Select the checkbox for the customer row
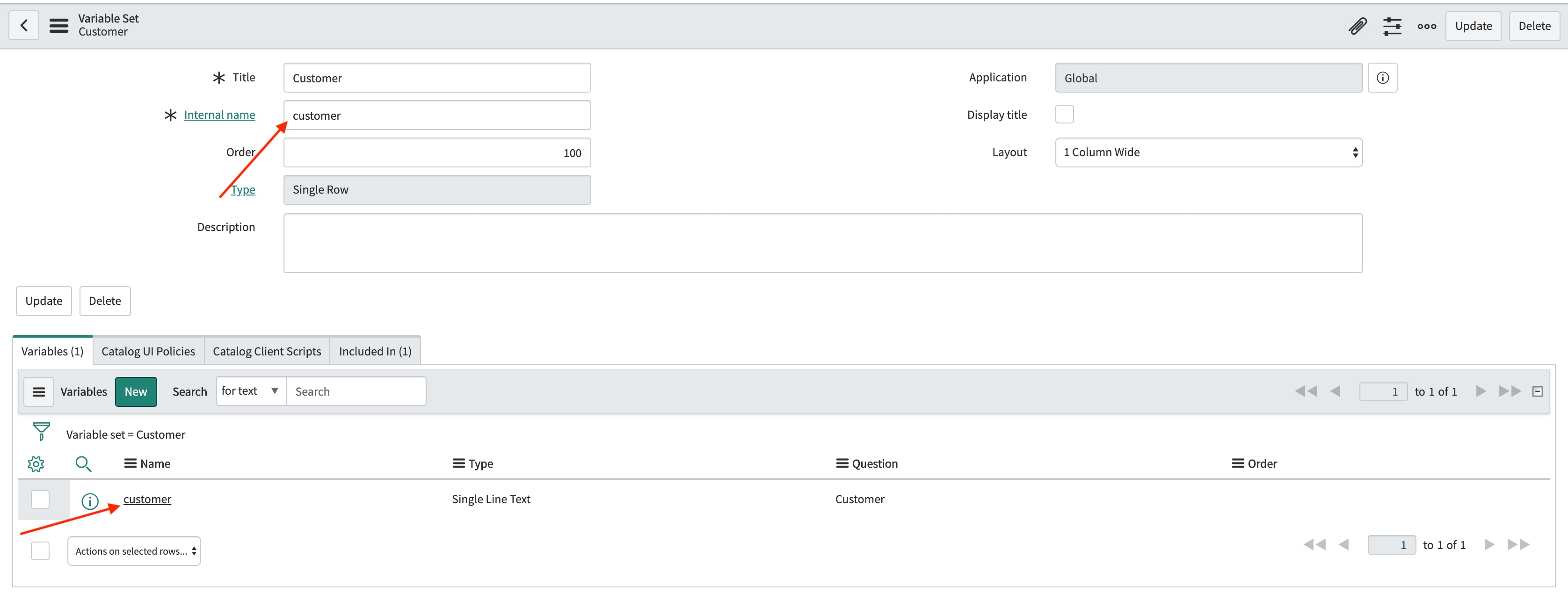This screenshot has height=593, width=1568. click(x=40, y=499)
